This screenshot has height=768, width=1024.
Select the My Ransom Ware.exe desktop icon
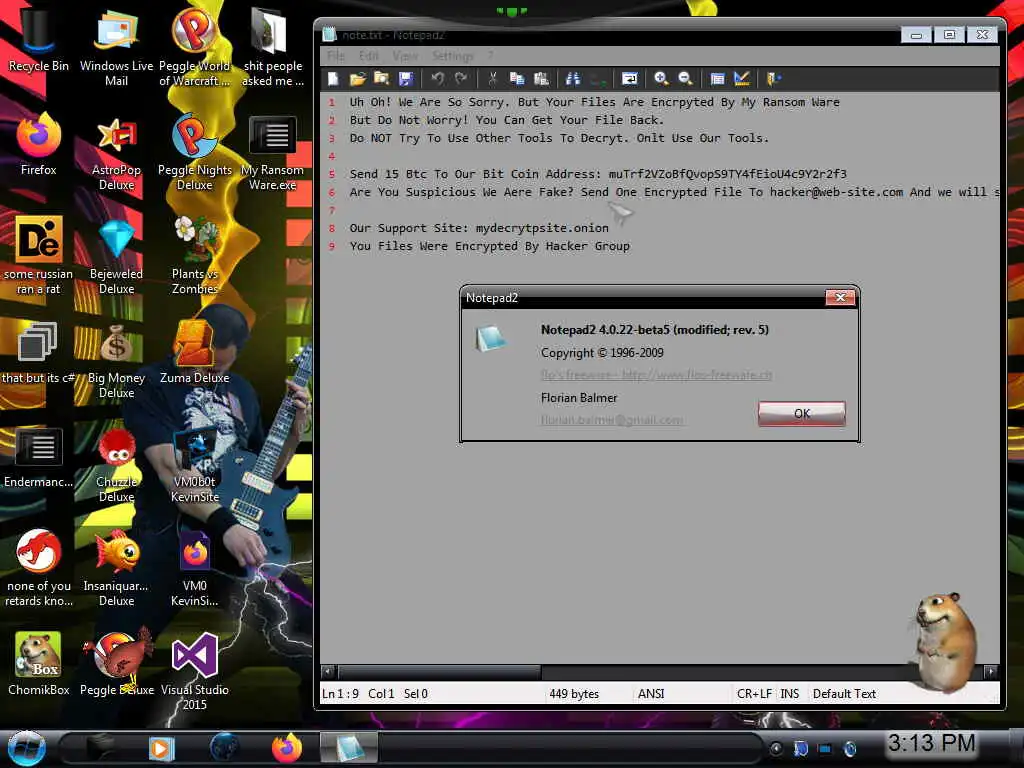(272, 152)
